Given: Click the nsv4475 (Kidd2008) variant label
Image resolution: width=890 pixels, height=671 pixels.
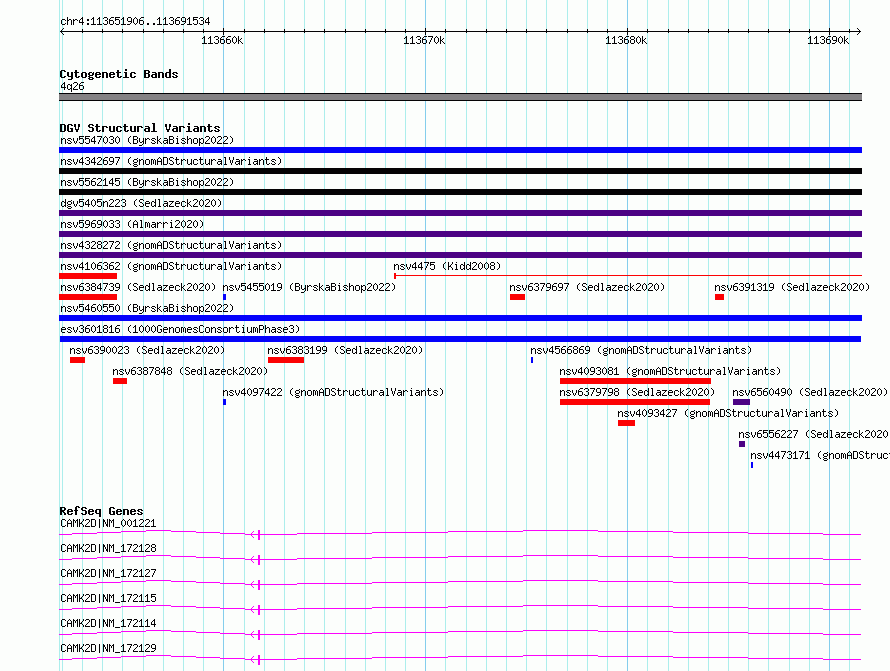Looking at the screenshot, I should pyautogui.click(x=447, y=266).
